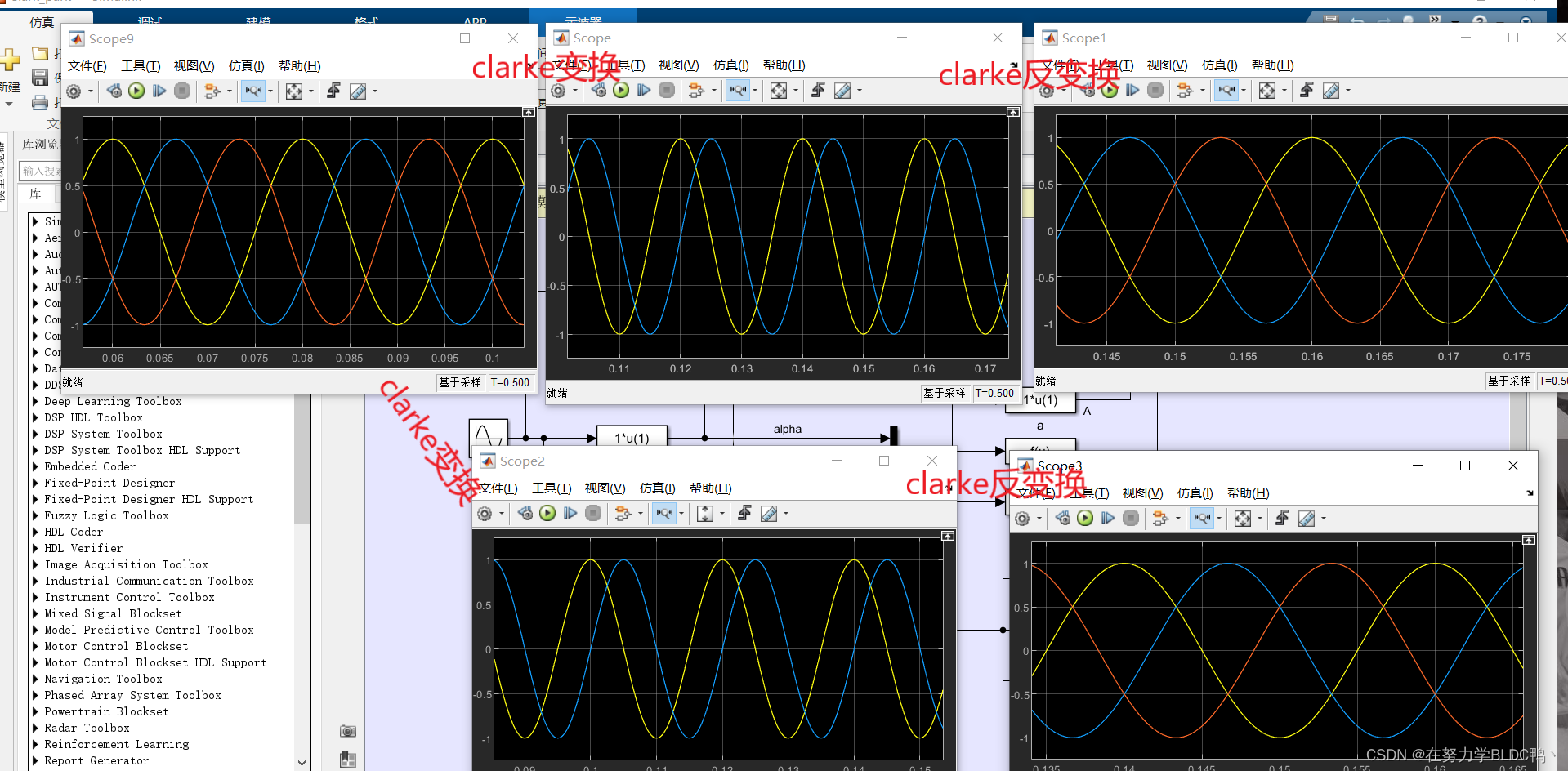Image resolution: width=1568 pixels, height=771 pixels.
Task: Click scale axes limits icon in Scope9
Action: (x=294, y=91)
